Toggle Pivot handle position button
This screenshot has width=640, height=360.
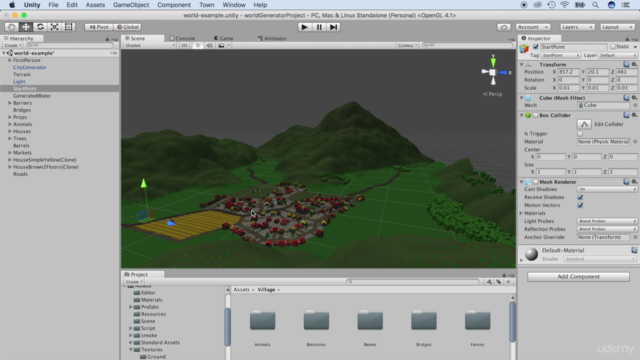99,27
